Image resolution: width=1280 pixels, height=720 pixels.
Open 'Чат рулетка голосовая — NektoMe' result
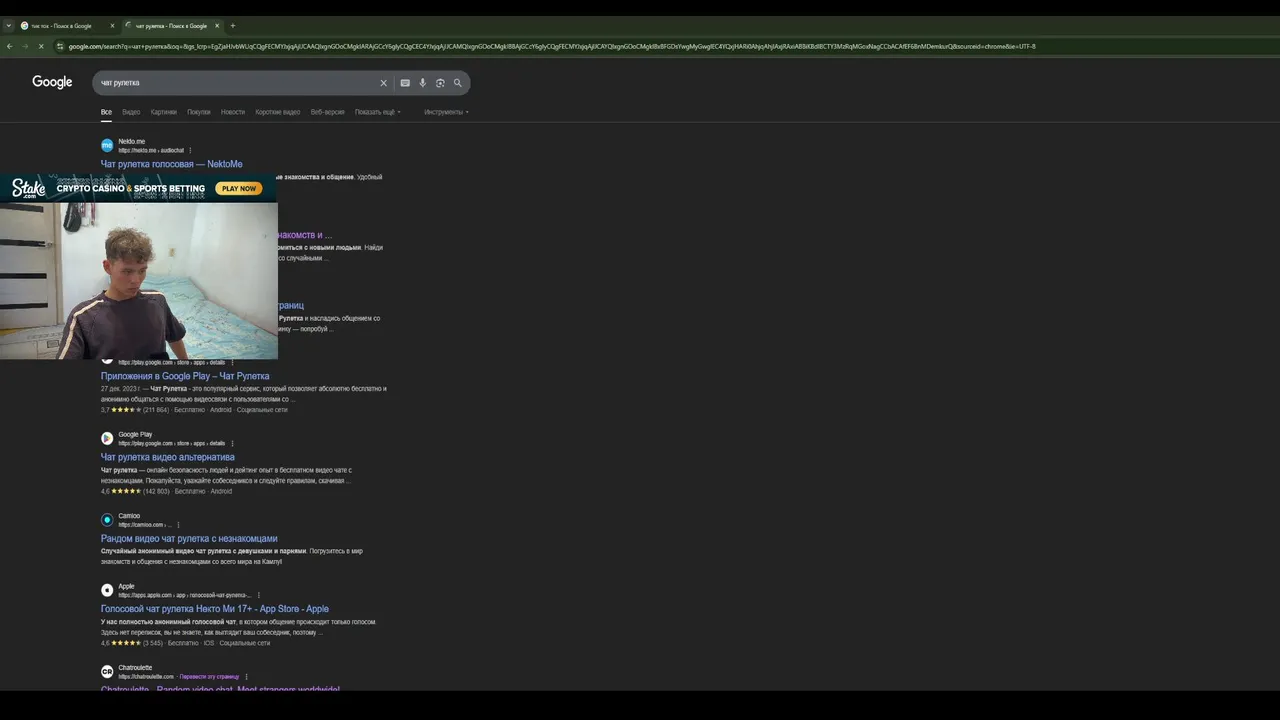point(171,164)
